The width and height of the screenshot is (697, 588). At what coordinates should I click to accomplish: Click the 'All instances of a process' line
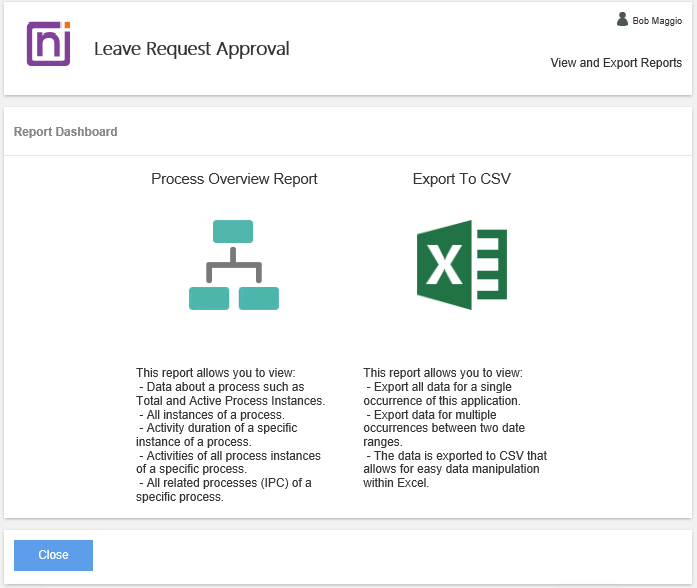[x=212, y=414]
